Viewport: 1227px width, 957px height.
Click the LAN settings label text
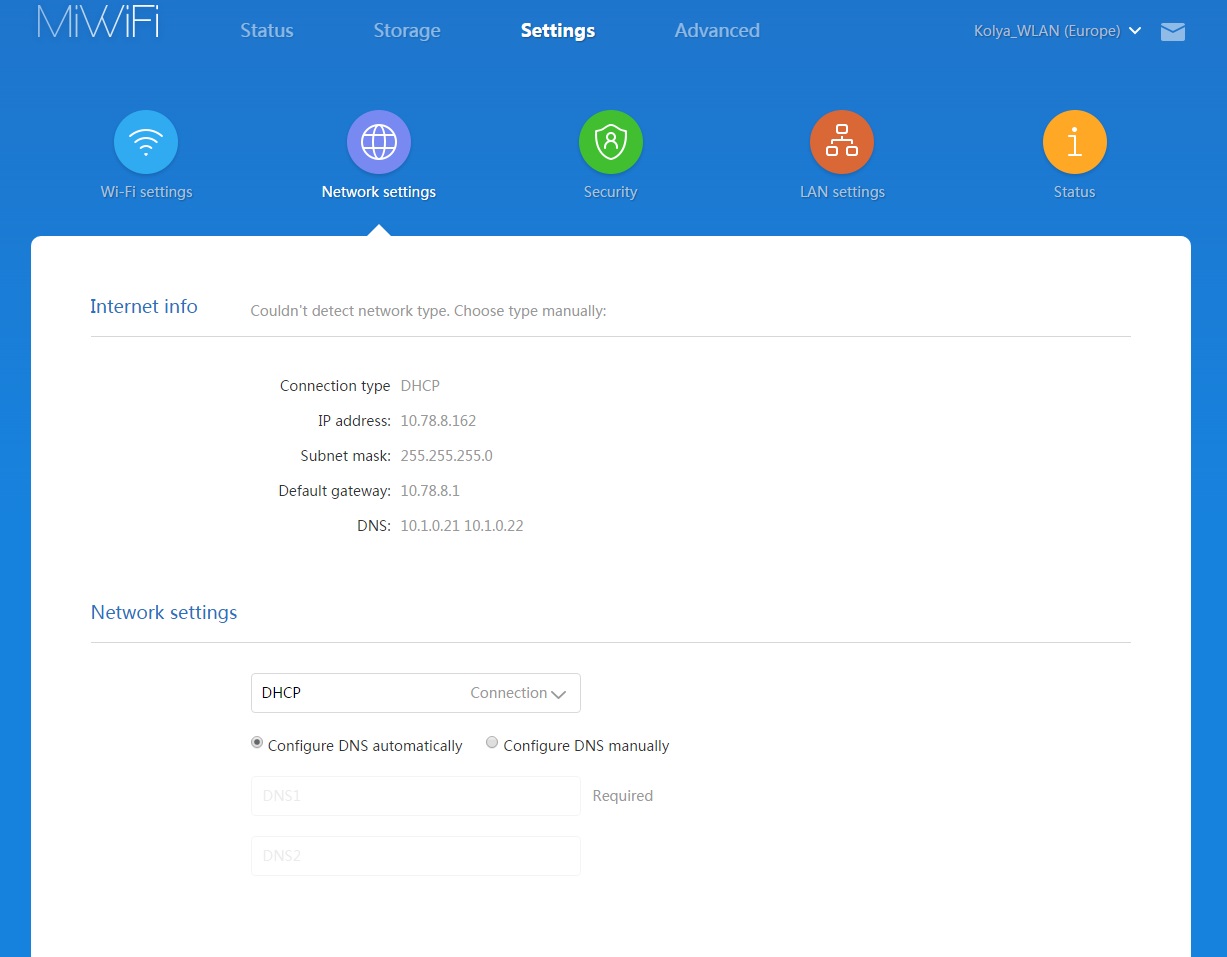[842, 192]
